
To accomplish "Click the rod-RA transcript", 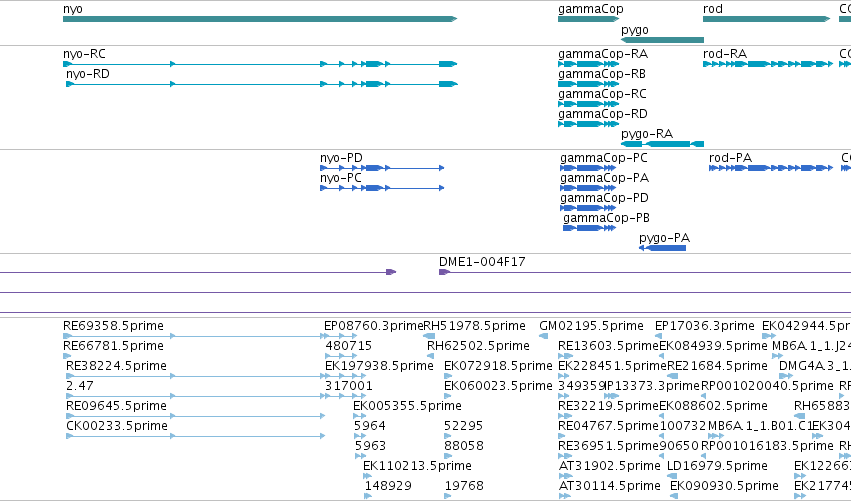I will tap(767, 64).
